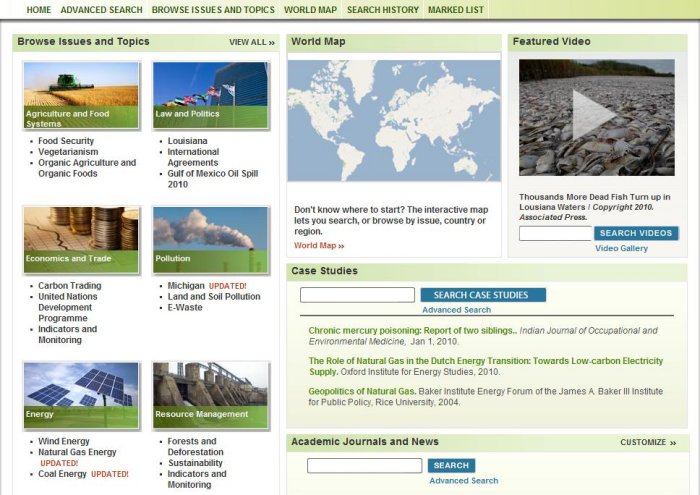The height and width of the screenshot is (495, 700).
Task: Open Natural Gas Energy topic
Action: pyautogui.click(x=77, y=452)
